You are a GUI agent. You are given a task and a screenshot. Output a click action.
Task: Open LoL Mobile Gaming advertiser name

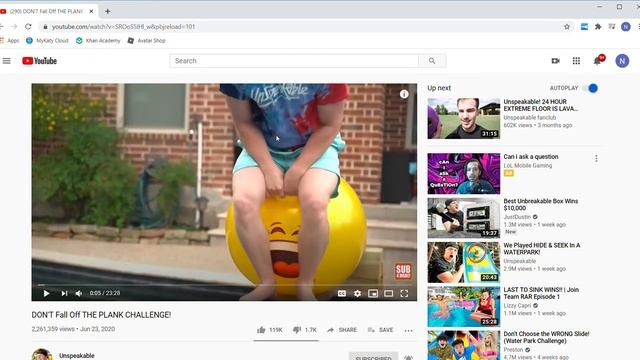click(x=528, y=165)
